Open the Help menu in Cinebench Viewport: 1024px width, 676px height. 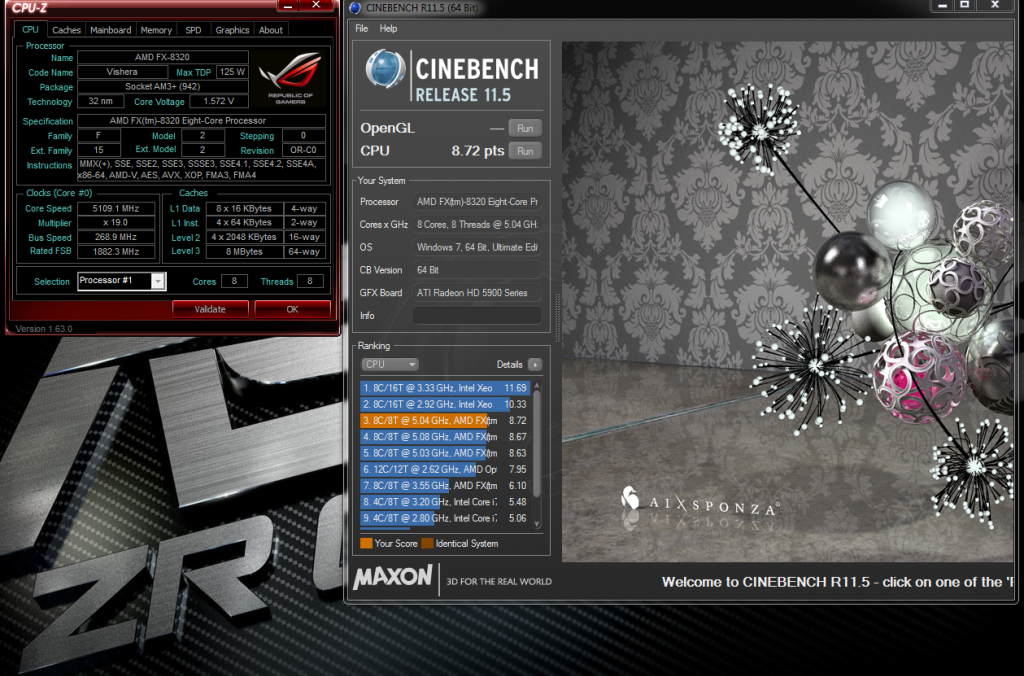tap(388, 29)
